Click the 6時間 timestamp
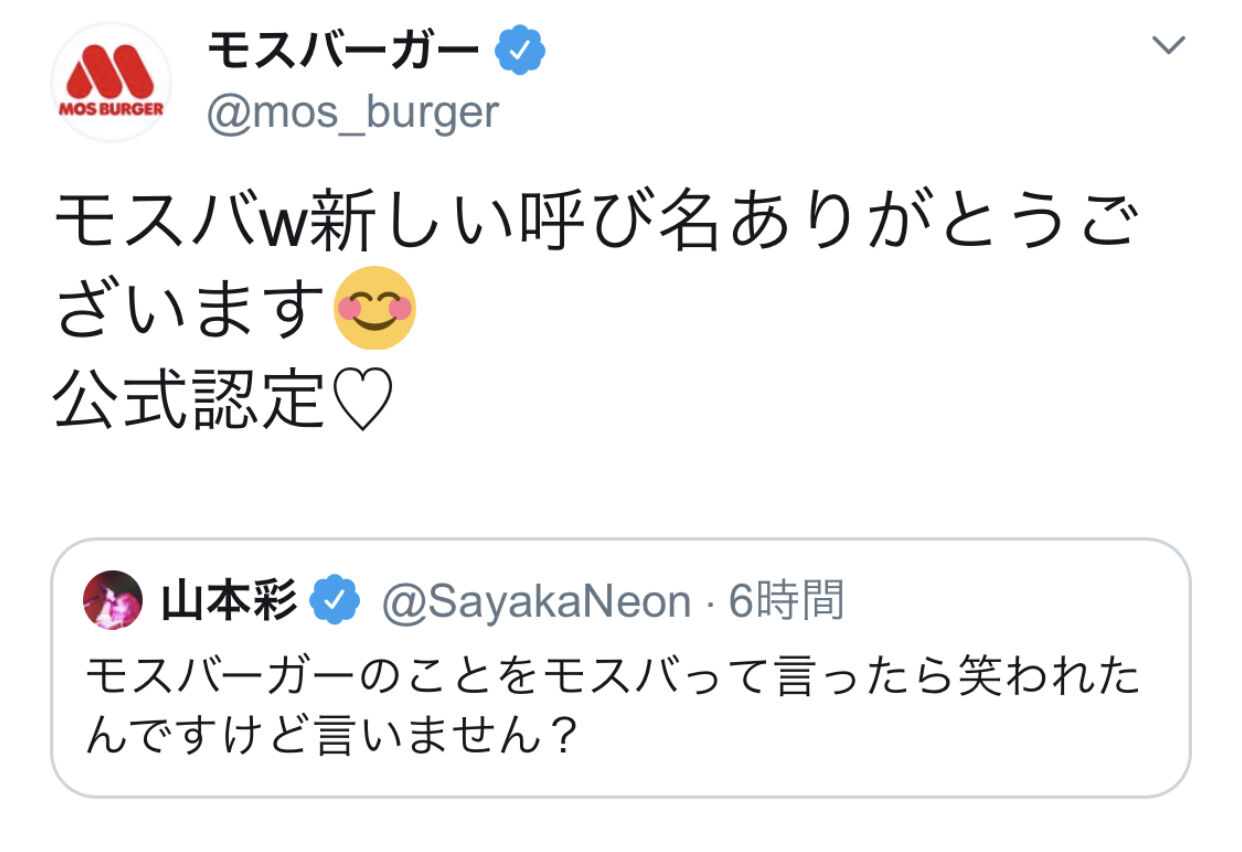 pyautogui.click(x=786, y=601)
